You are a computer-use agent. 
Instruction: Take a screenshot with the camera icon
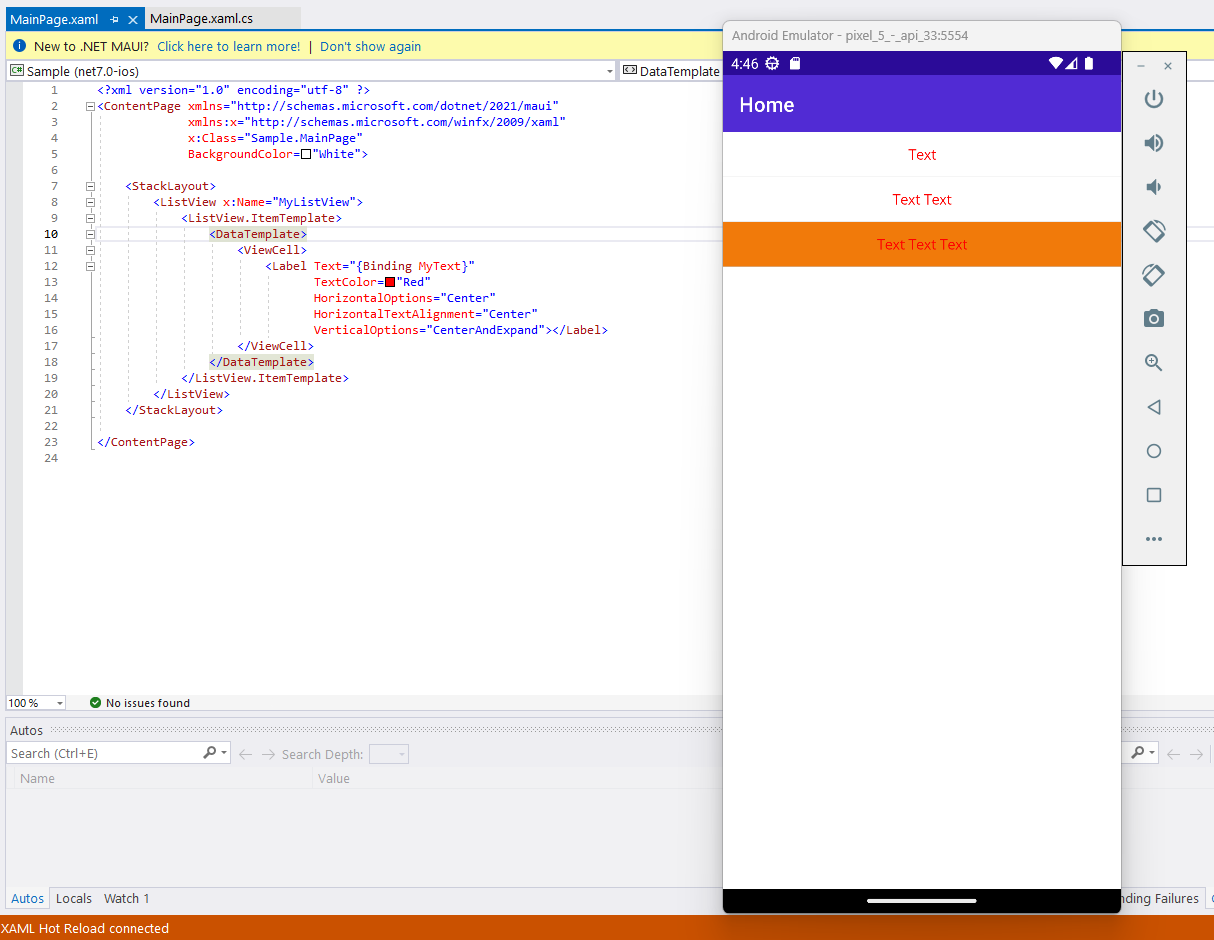[x=1154, y=318]
